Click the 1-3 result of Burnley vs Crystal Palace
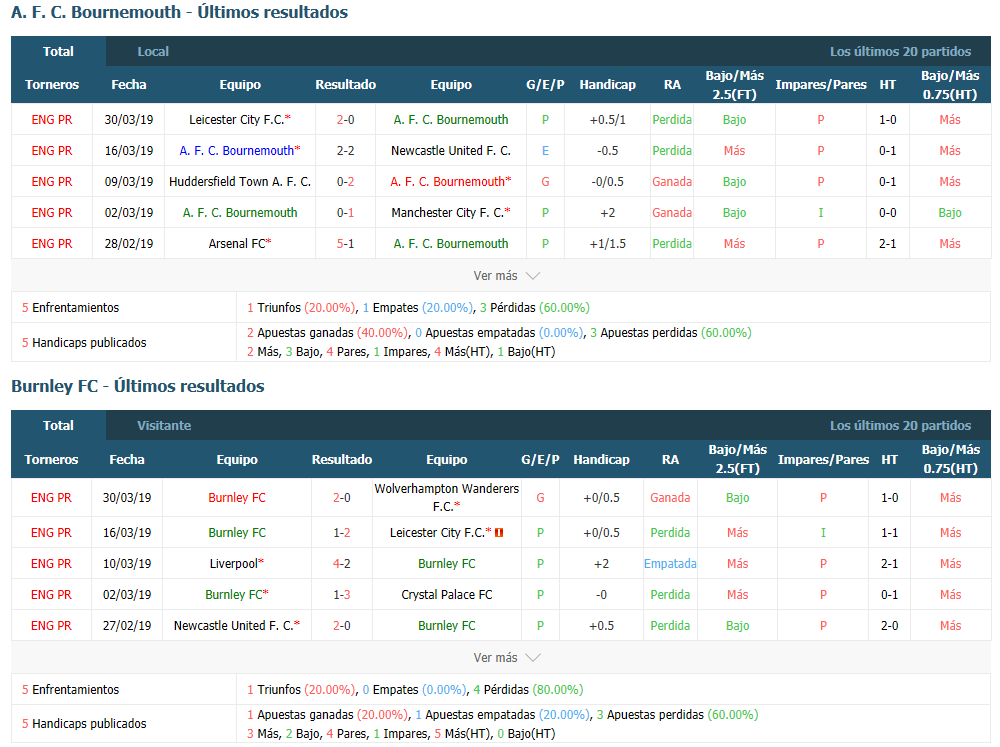Screen dimensions: 1000x747 click(342, 595)
